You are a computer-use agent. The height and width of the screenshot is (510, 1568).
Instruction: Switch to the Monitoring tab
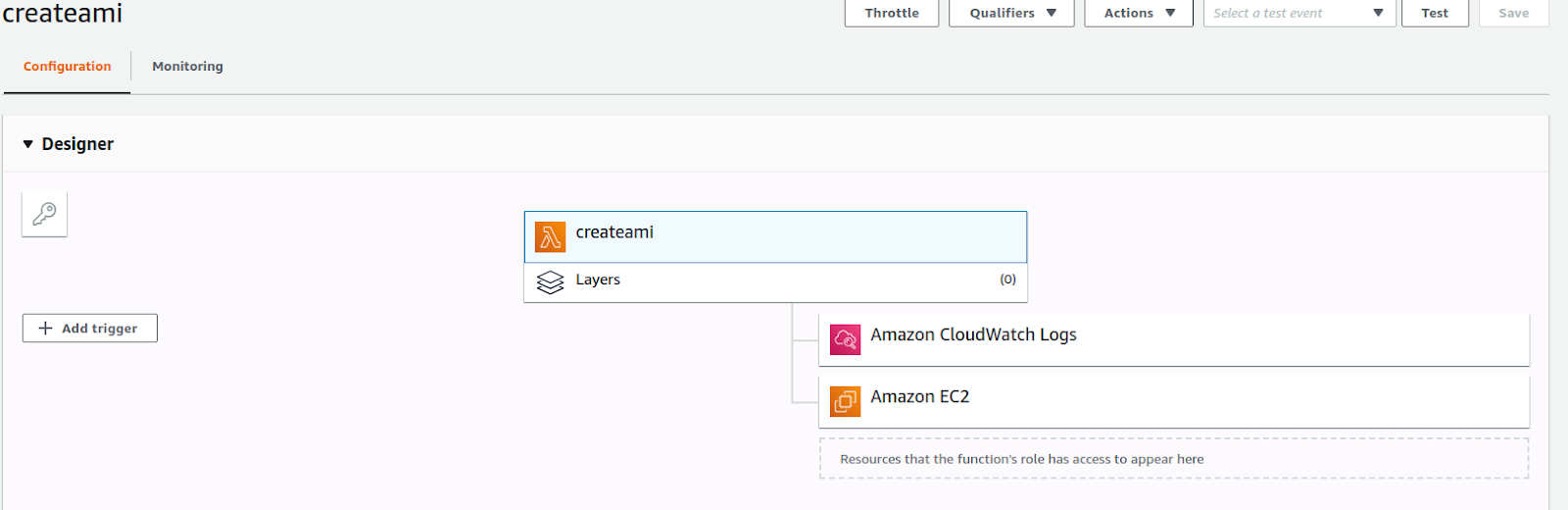pyautogui.click(x=187, y=67)
